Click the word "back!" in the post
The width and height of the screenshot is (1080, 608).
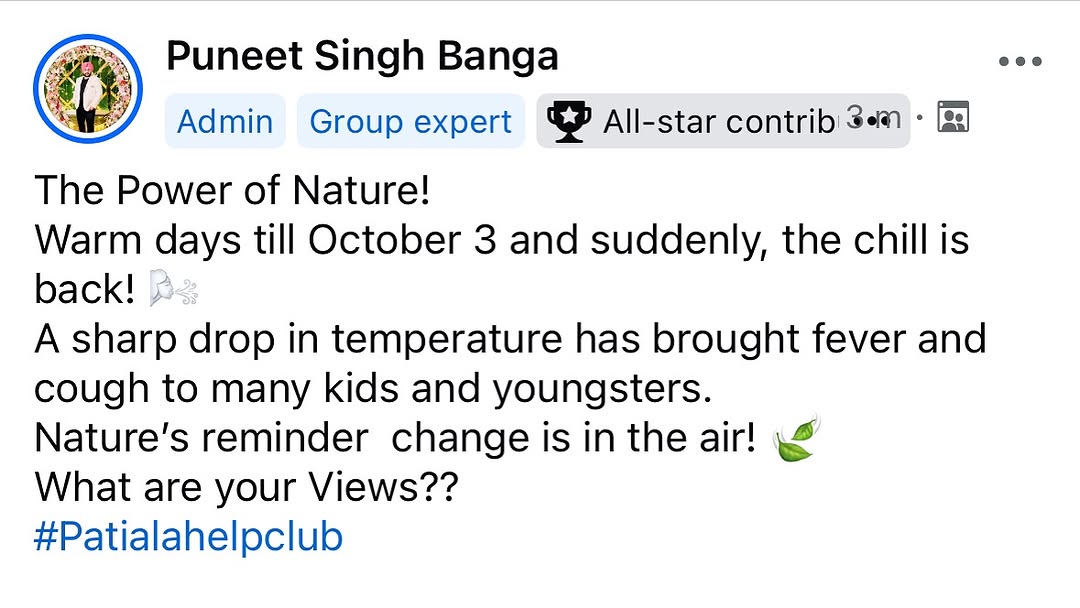pyautogui.click(x=84, y=290)
